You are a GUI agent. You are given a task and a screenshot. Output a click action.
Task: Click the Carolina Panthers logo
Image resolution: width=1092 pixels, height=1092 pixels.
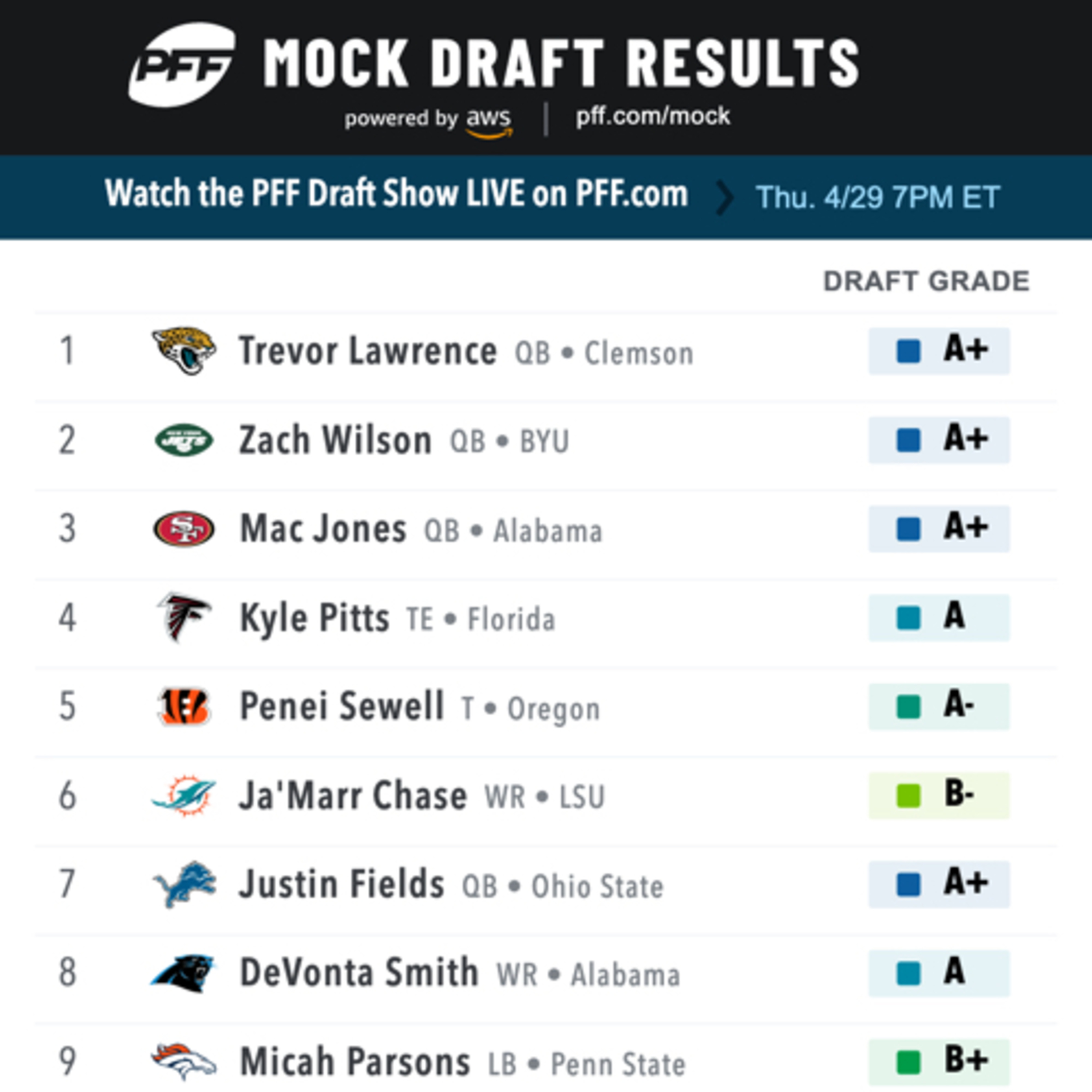(184, 973)
